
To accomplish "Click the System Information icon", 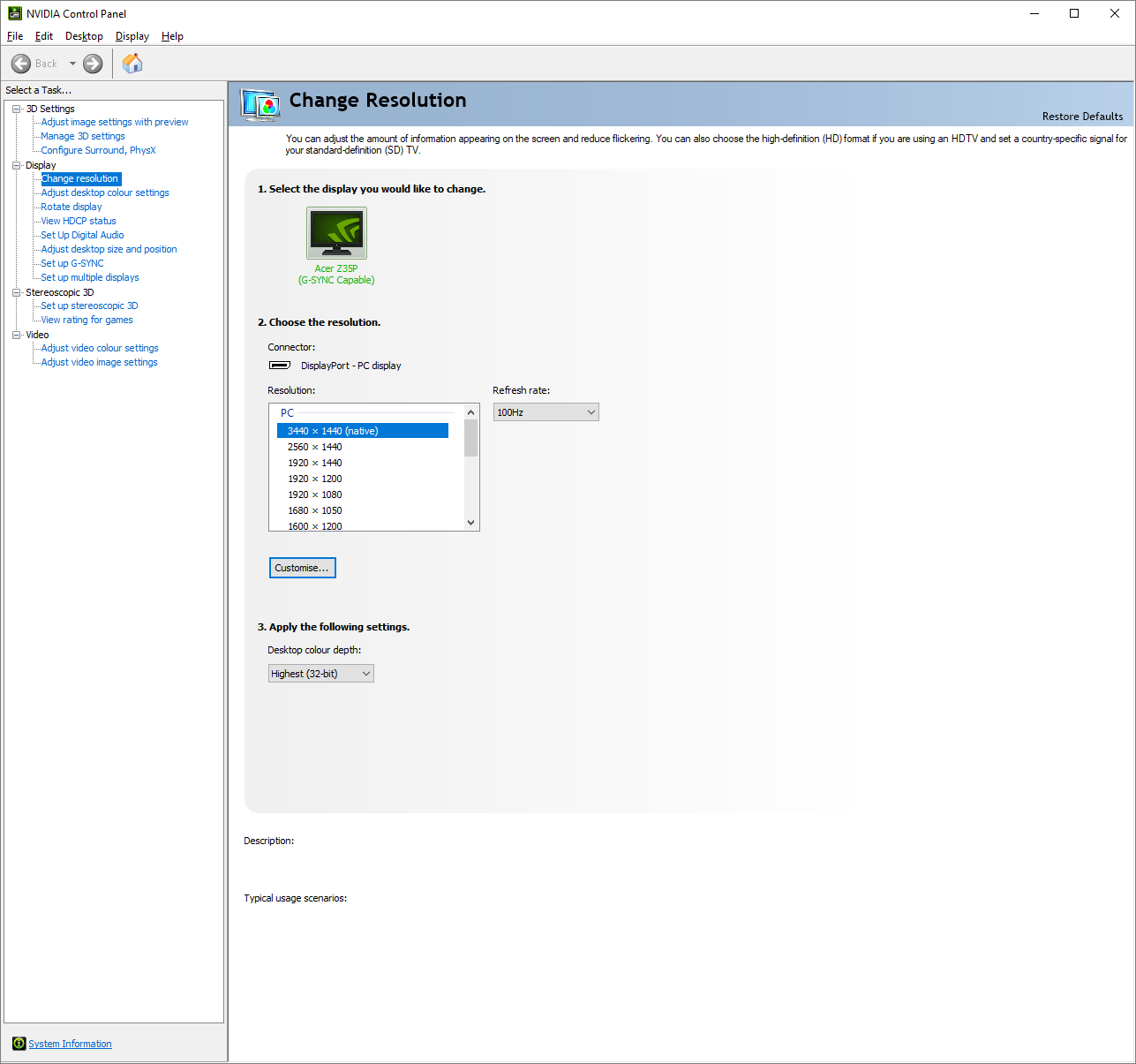I will coord(19,1044).
